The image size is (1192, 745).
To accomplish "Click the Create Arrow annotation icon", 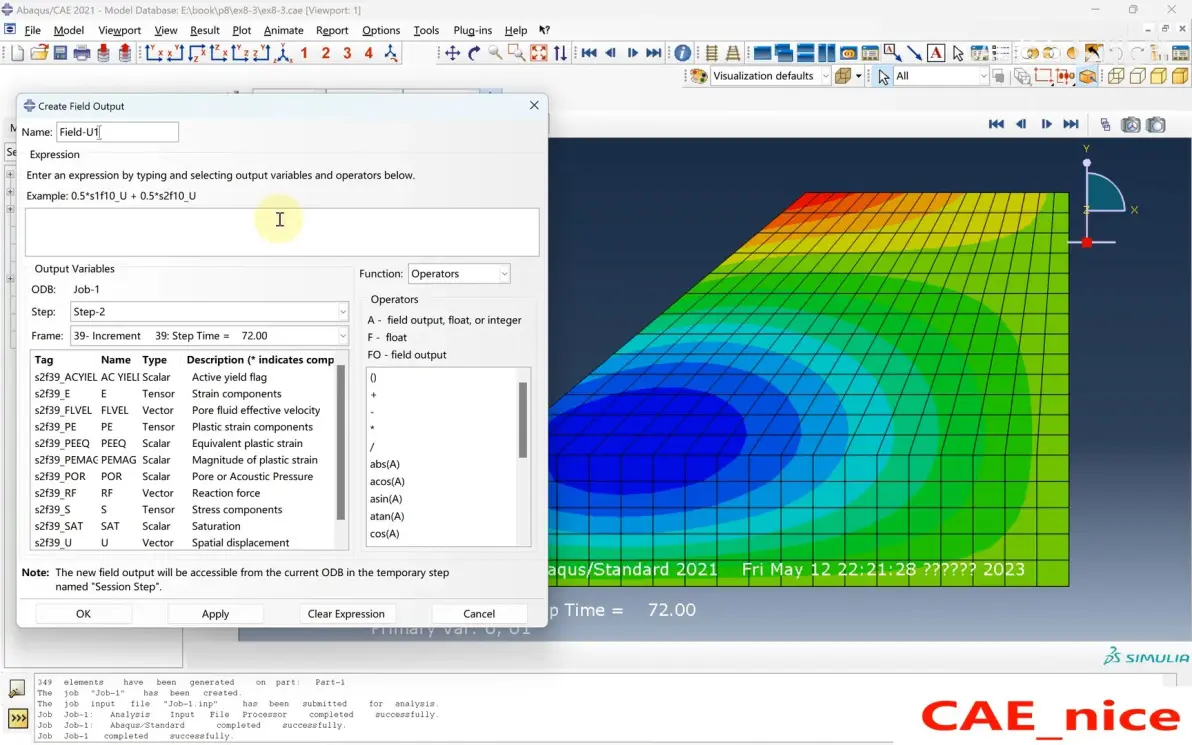I will coord(915,53).
